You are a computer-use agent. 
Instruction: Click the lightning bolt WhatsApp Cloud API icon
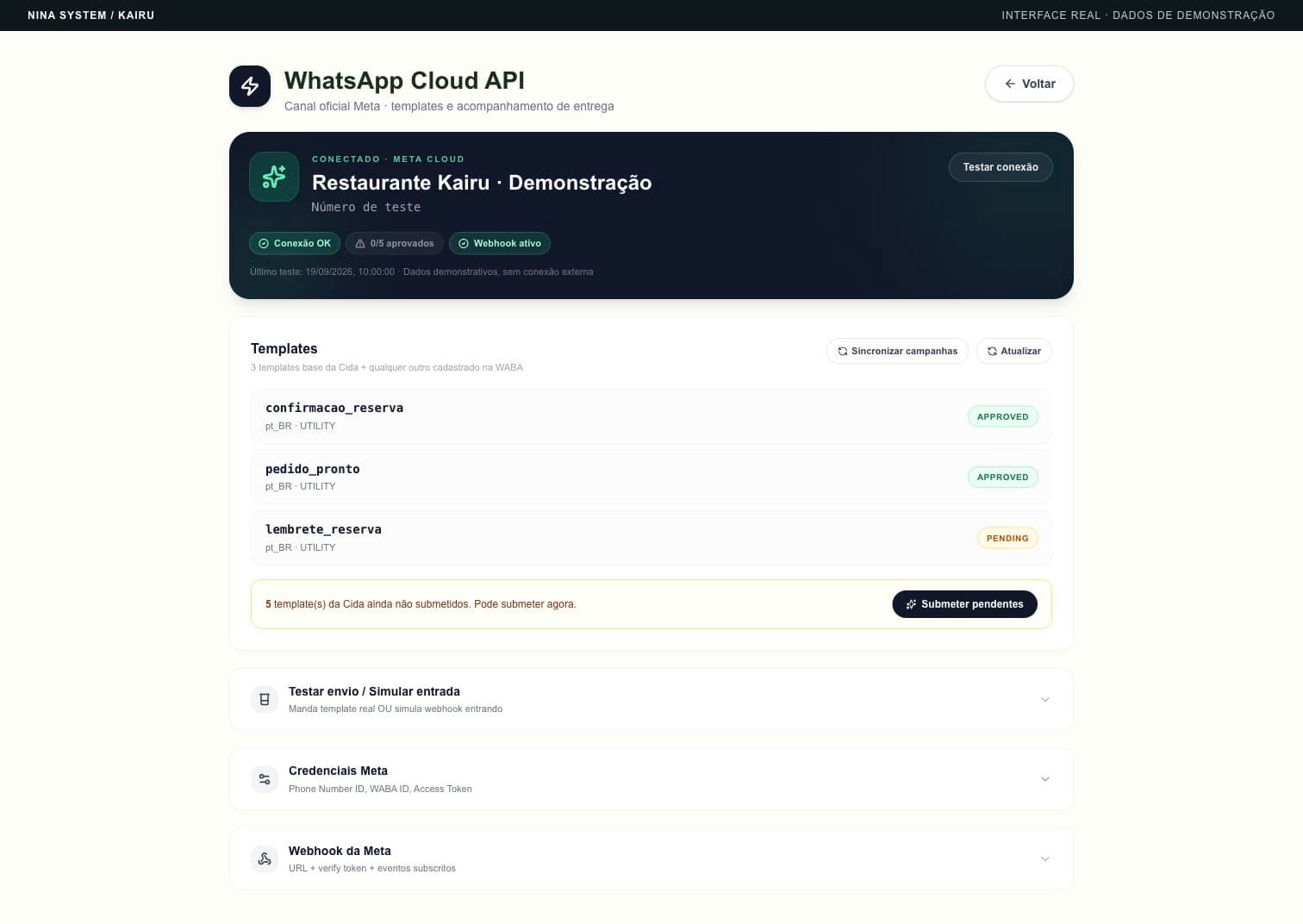click(250, 86)
